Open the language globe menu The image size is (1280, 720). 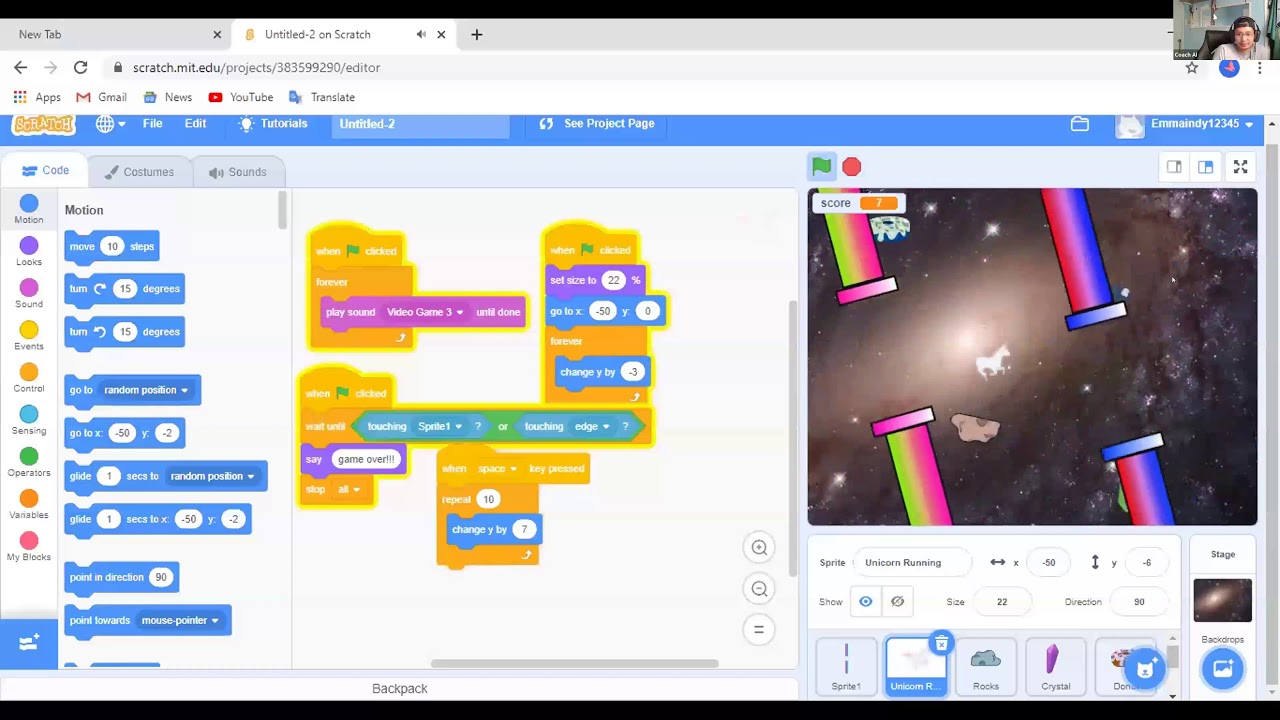tap(110, 124)
